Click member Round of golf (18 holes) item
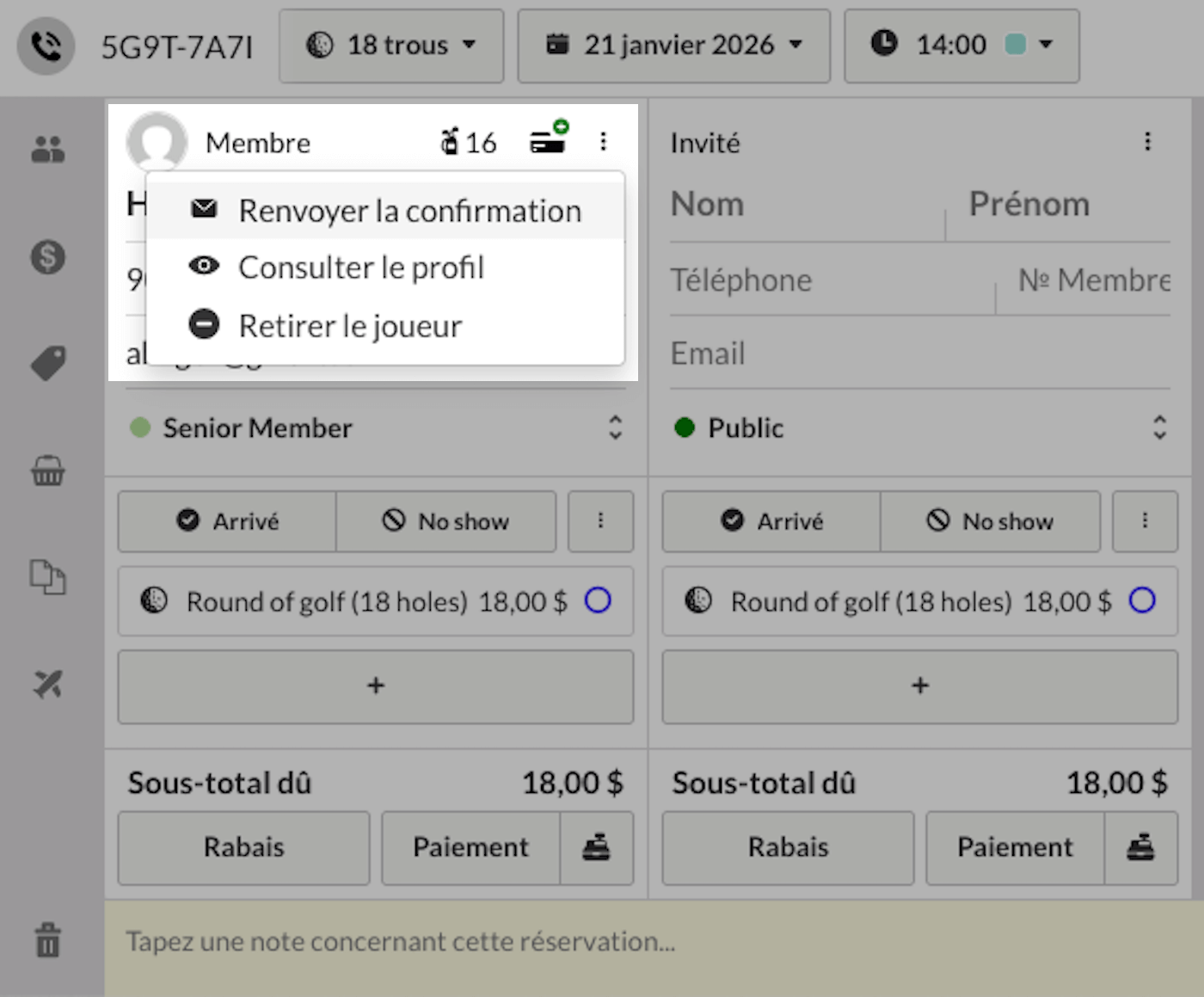This screenshot has height=997, width=1204. coord(376,600)
